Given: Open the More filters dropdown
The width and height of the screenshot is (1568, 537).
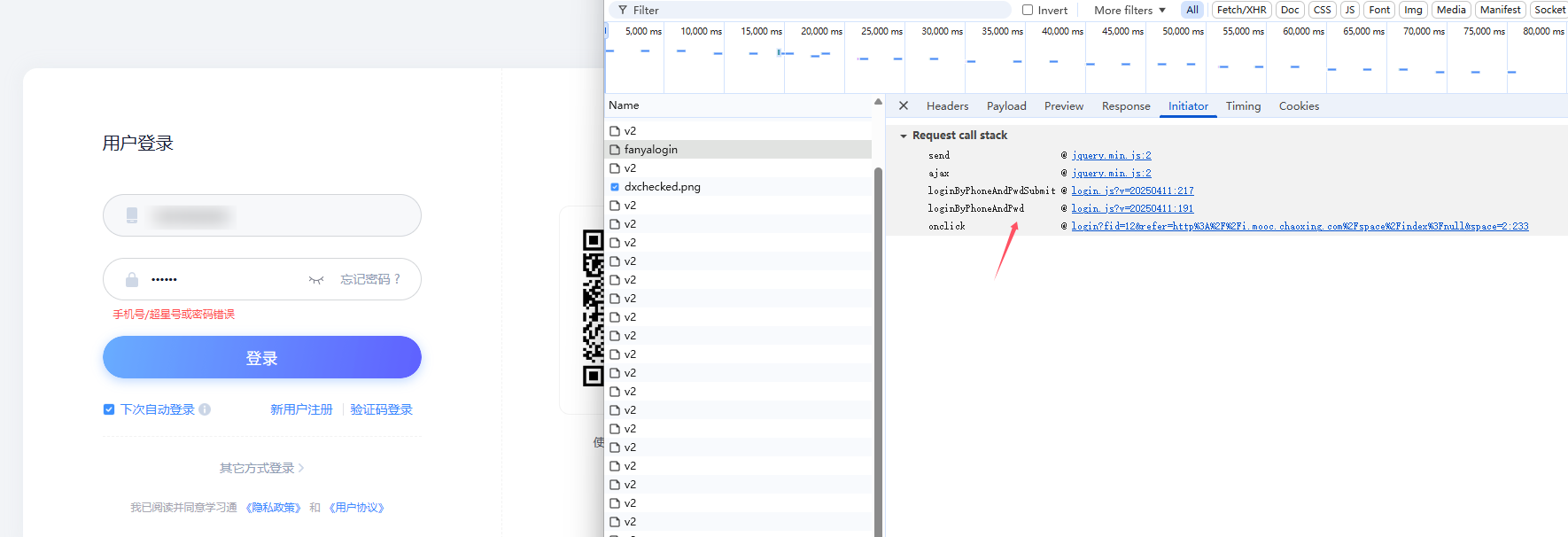Looking at the screenshot, I should 1129,10.
